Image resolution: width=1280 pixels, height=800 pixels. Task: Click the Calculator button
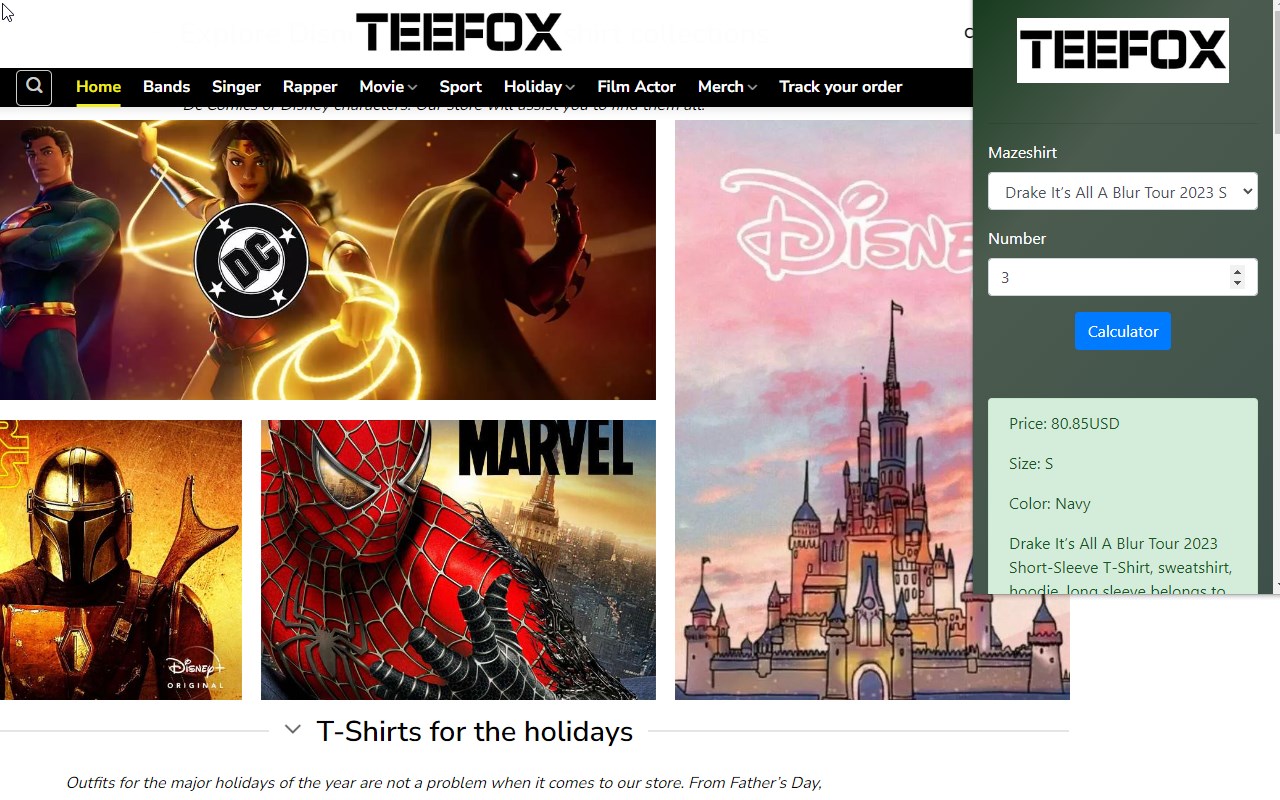click(1122, 331)
